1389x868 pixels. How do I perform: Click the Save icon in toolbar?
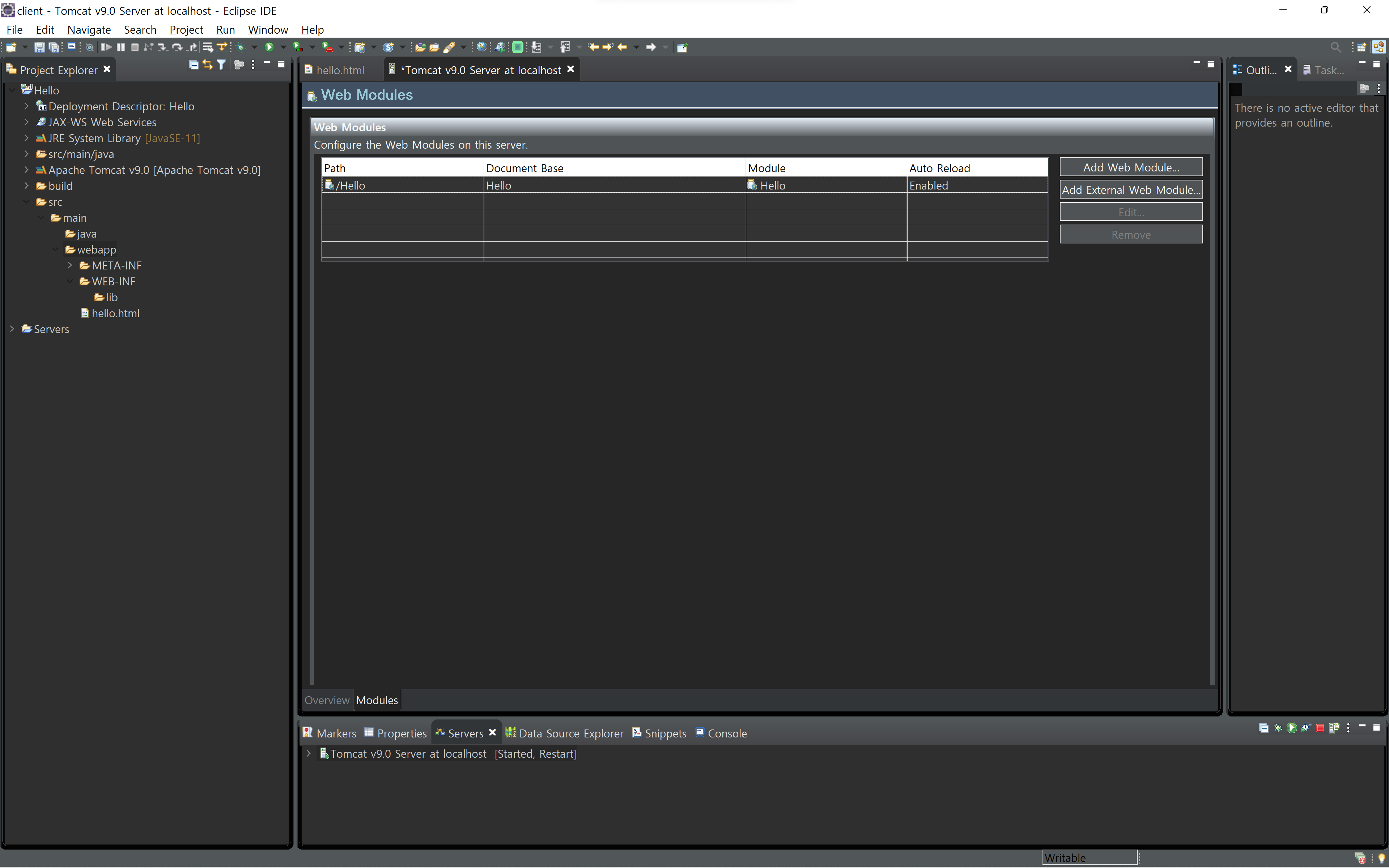click(39, 47)
